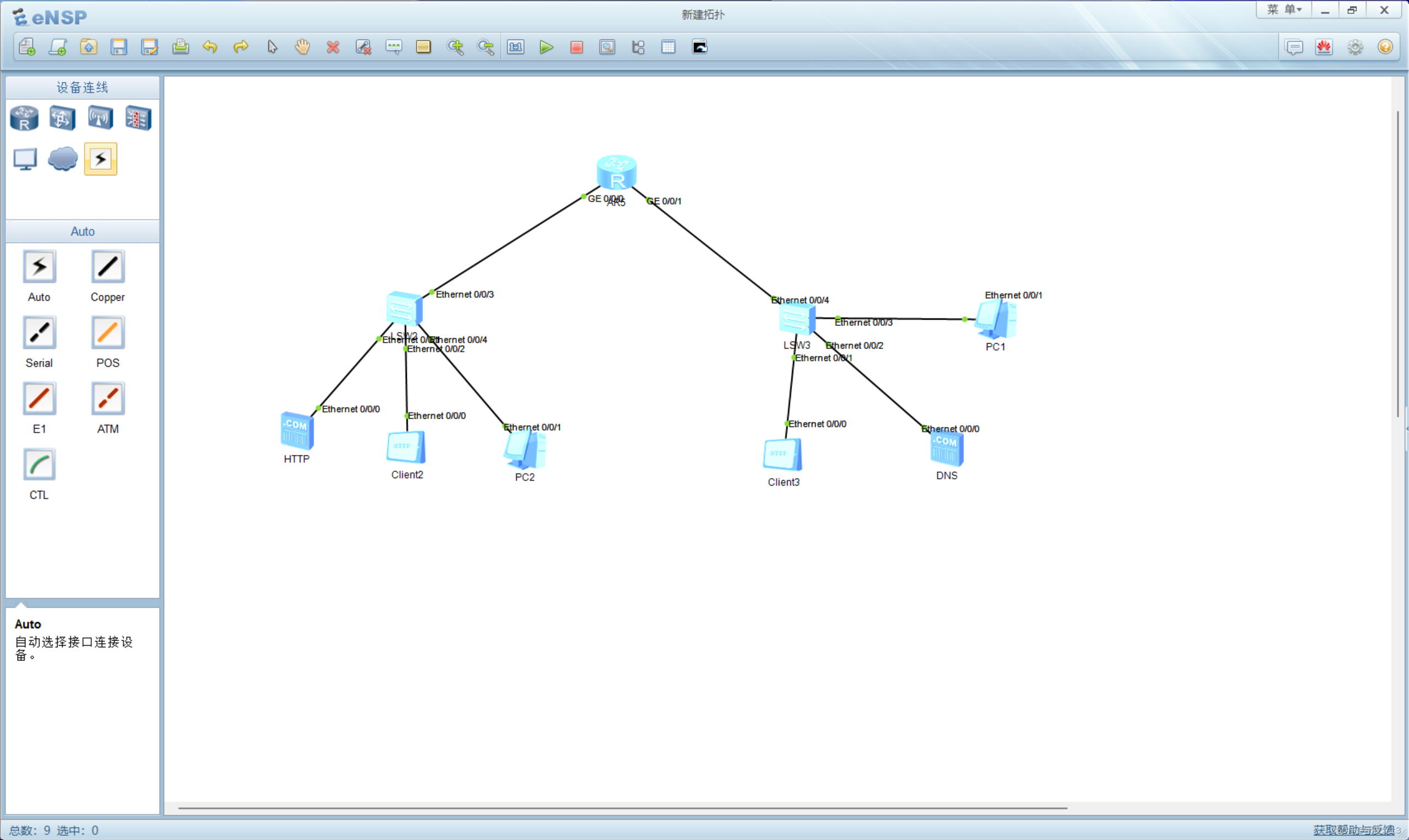Select the Router device category
Screen dimensions: 1409x840
24,118
